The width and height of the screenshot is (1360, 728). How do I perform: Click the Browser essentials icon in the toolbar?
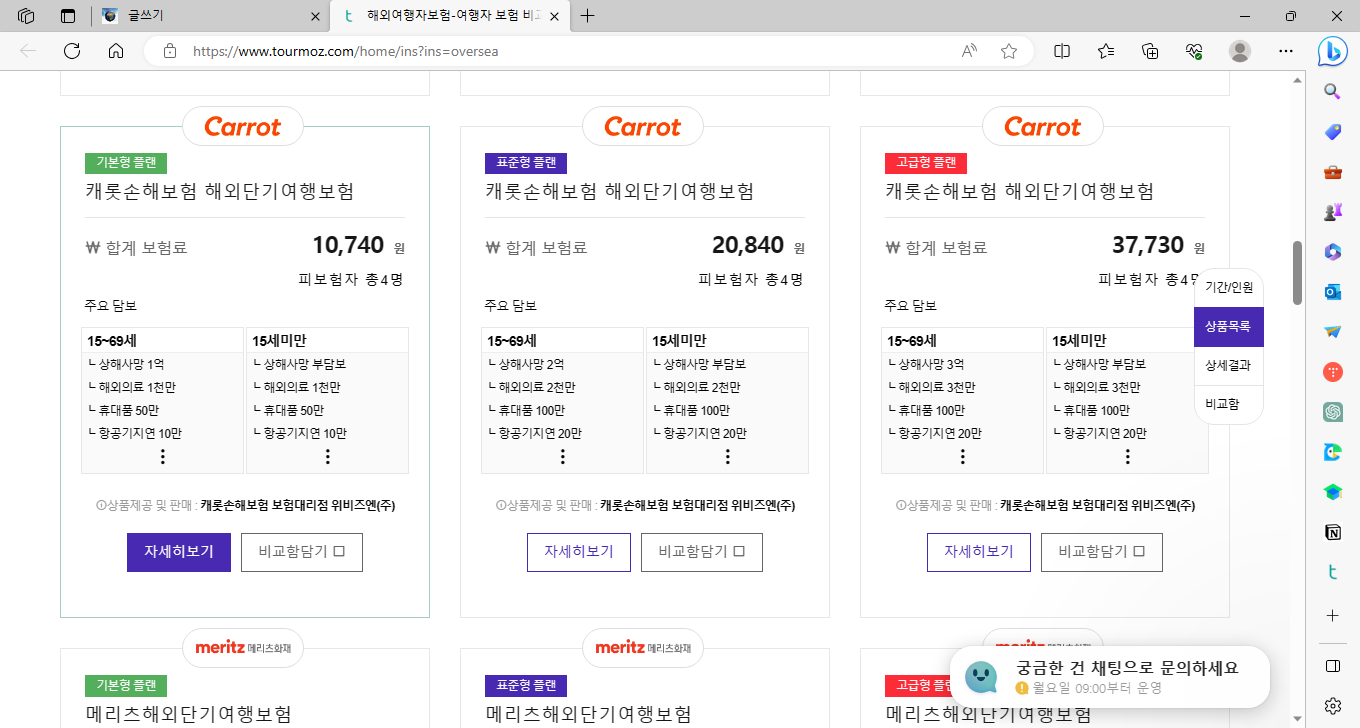1193,50
